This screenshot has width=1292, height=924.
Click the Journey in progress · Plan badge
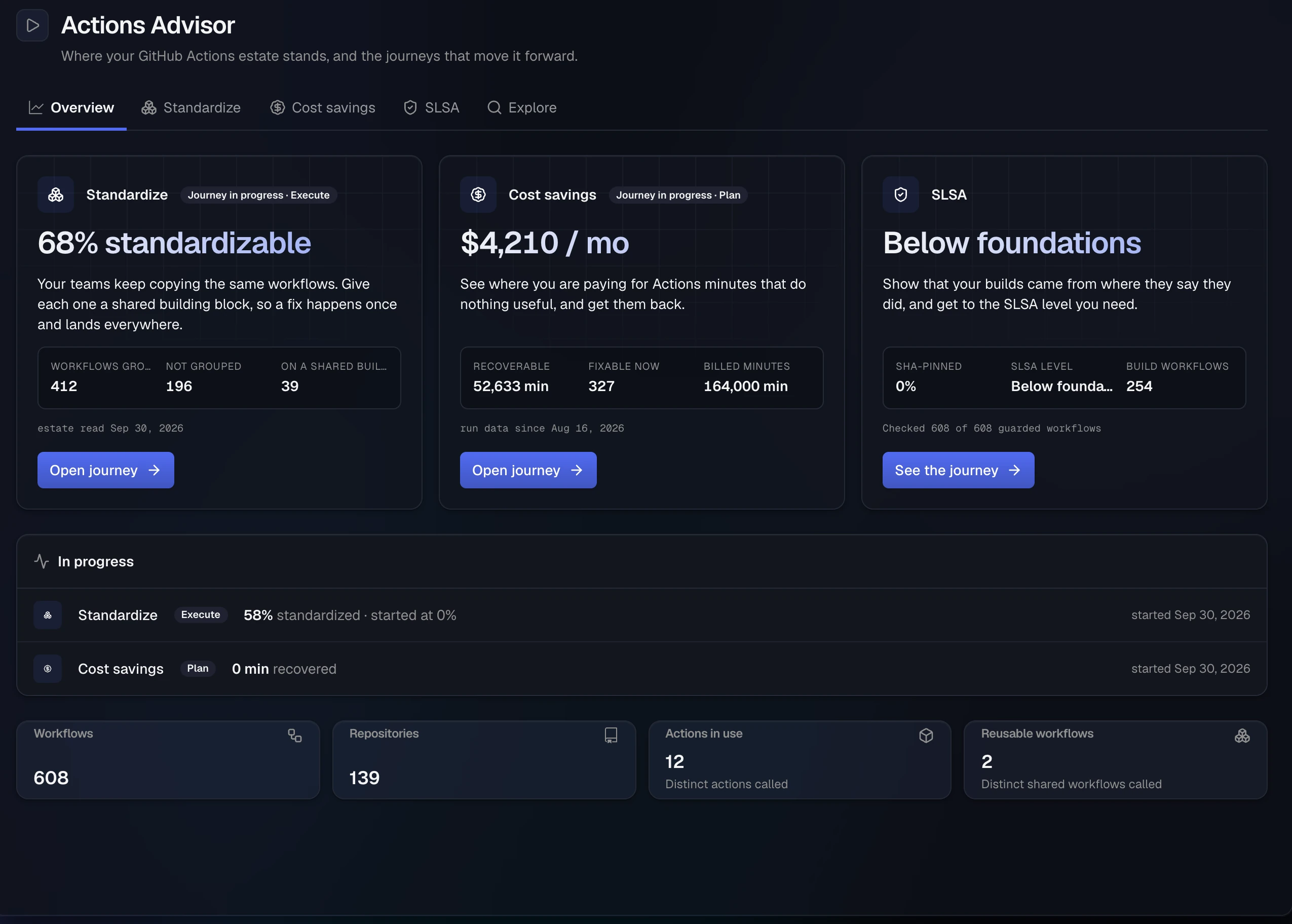[x=678, y=195]
